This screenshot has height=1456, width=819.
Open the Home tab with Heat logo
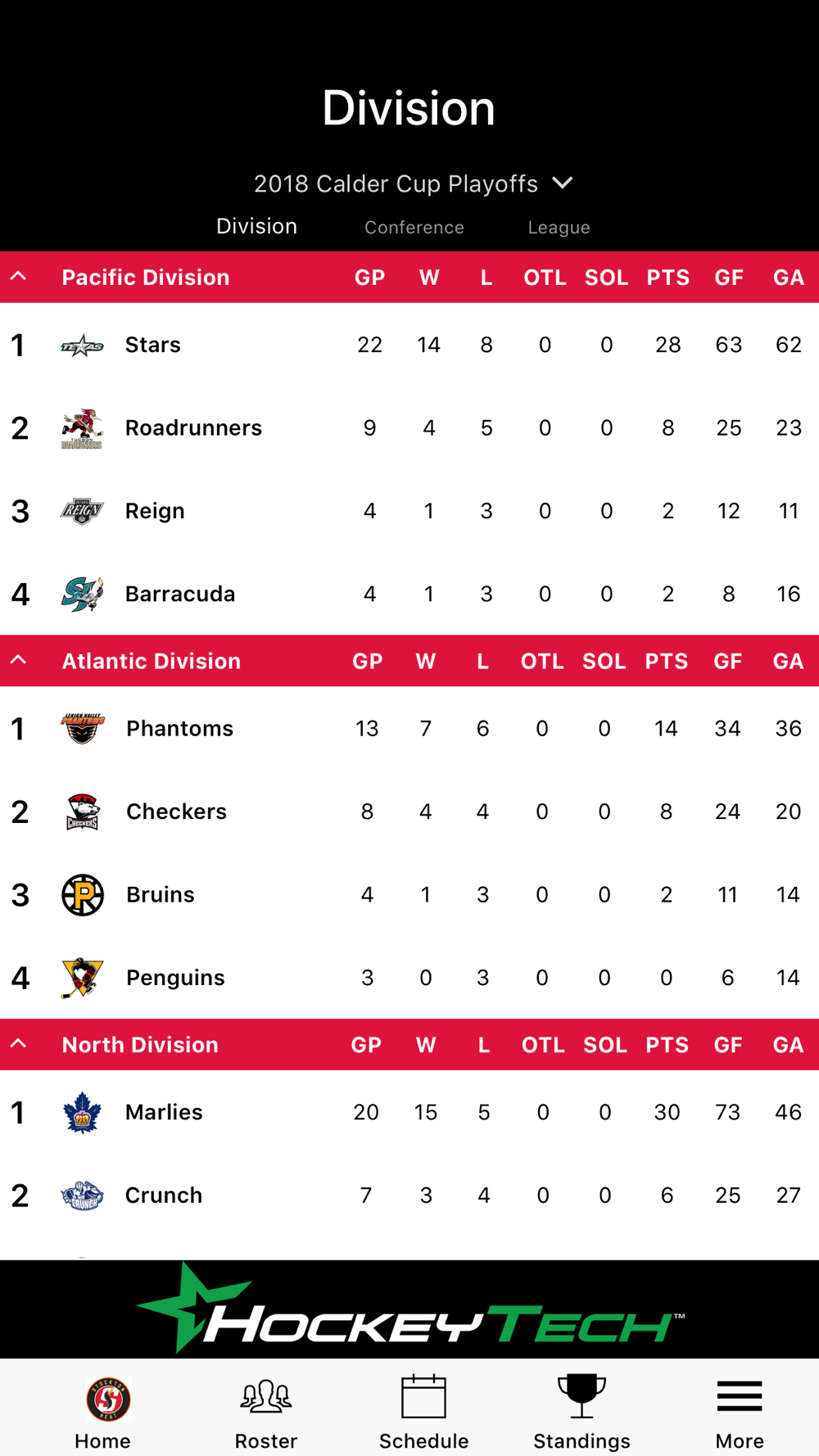(x=106, y=1399)
